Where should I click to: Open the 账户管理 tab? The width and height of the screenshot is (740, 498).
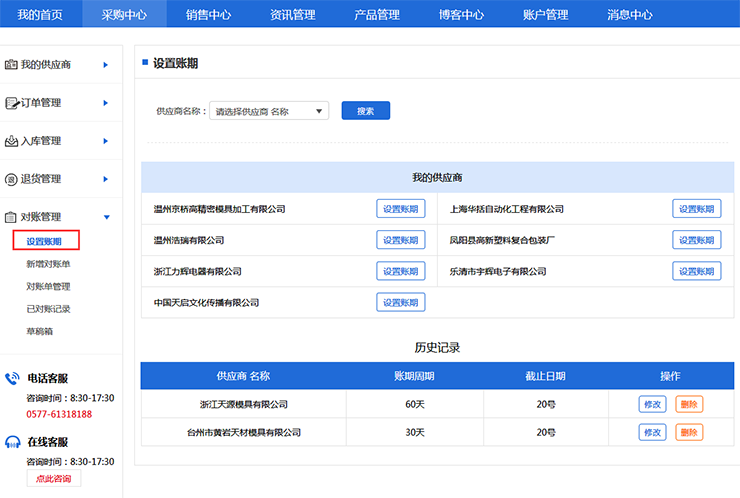tap(546, 15)
